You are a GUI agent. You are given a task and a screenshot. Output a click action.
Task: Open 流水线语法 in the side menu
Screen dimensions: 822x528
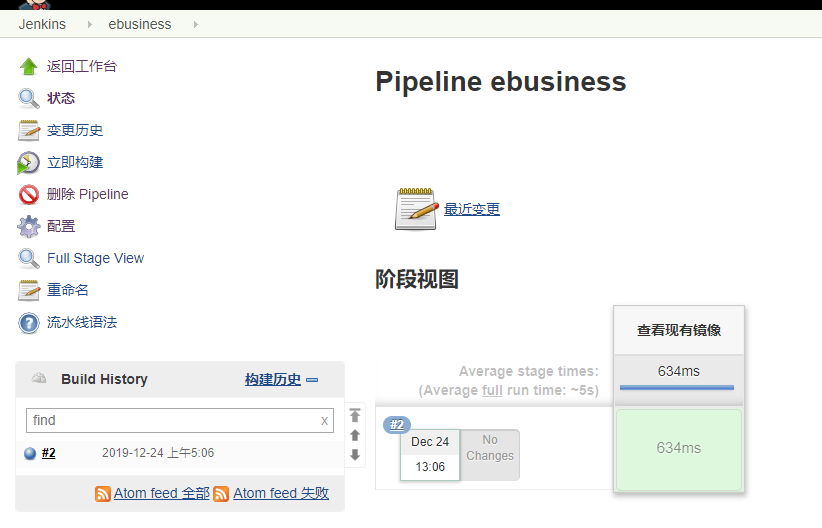pos(82,322)
